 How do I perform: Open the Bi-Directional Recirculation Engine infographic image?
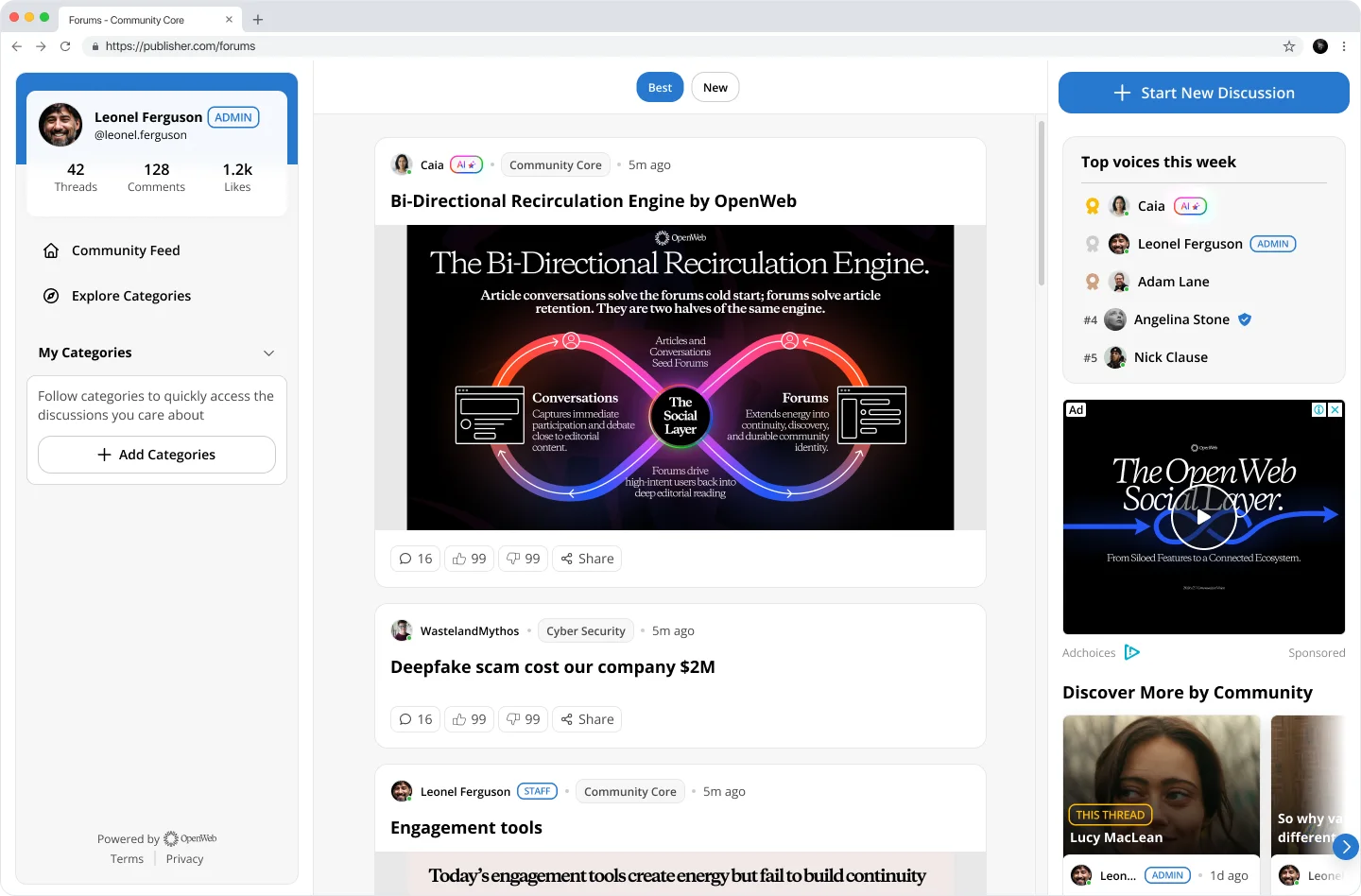click(x=680, y=377)
